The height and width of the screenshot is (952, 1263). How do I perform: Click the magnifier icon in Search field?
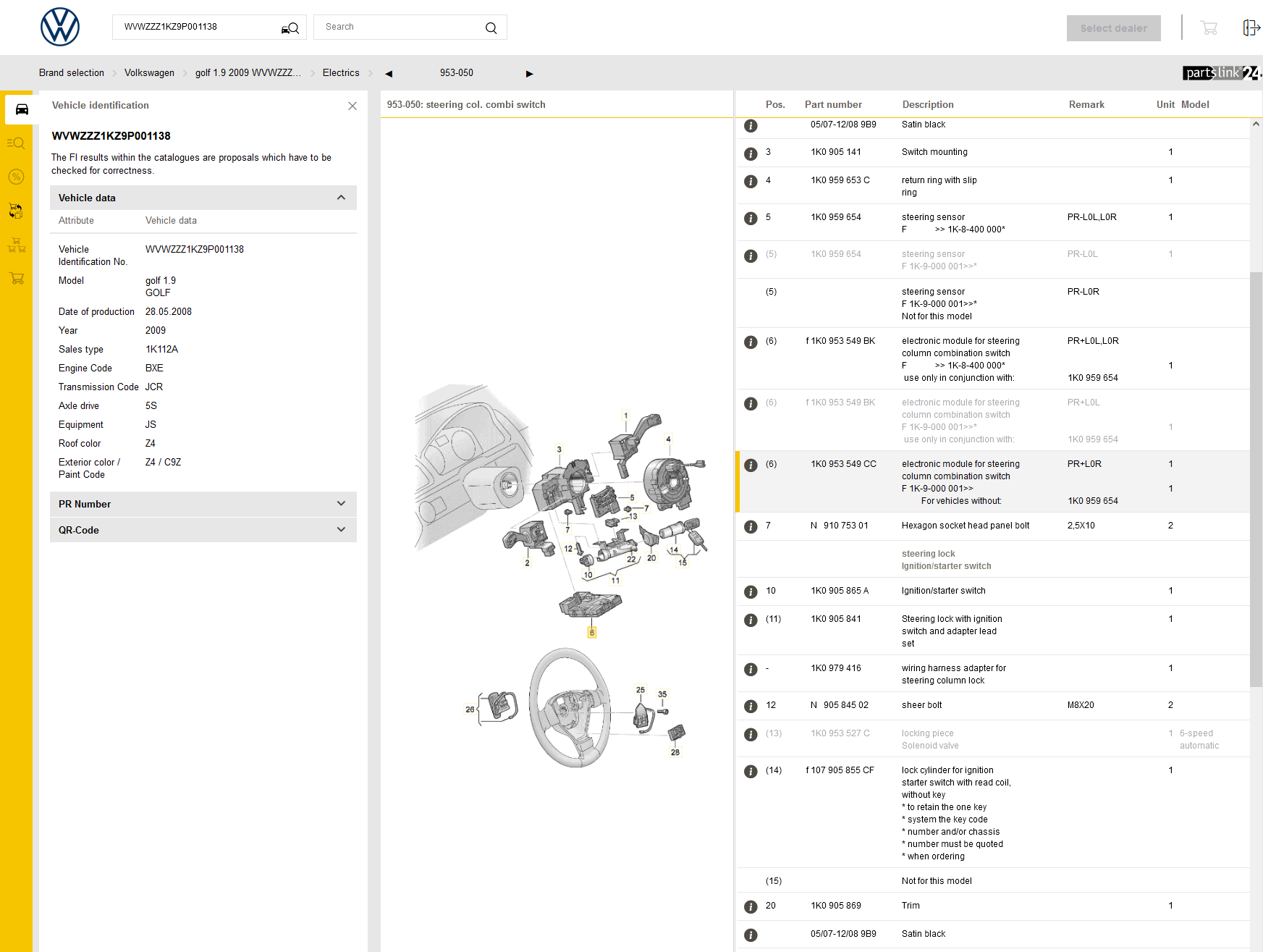[491, 28]
